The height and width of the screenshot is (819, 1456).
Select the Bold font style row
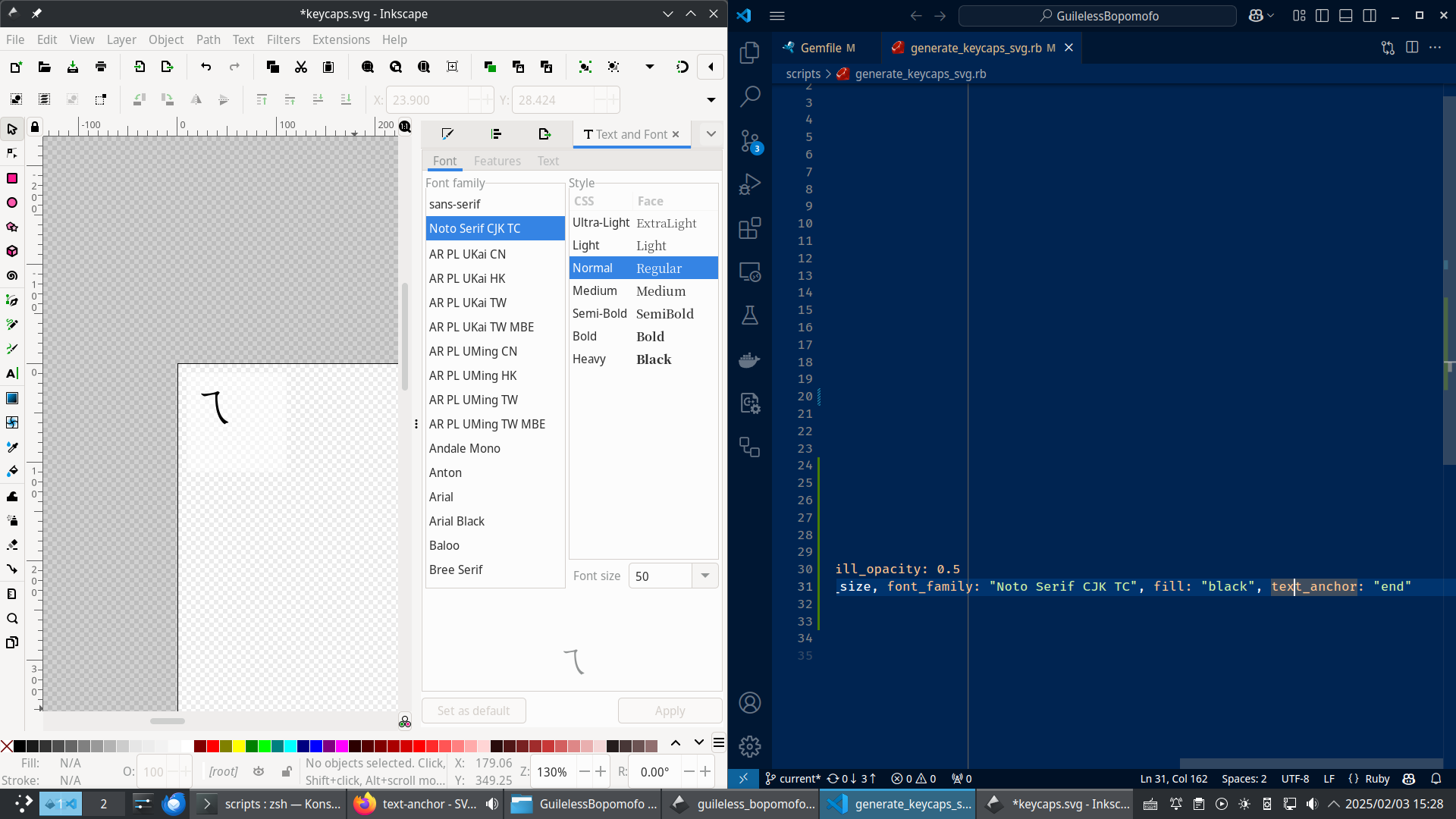[643, 336]
